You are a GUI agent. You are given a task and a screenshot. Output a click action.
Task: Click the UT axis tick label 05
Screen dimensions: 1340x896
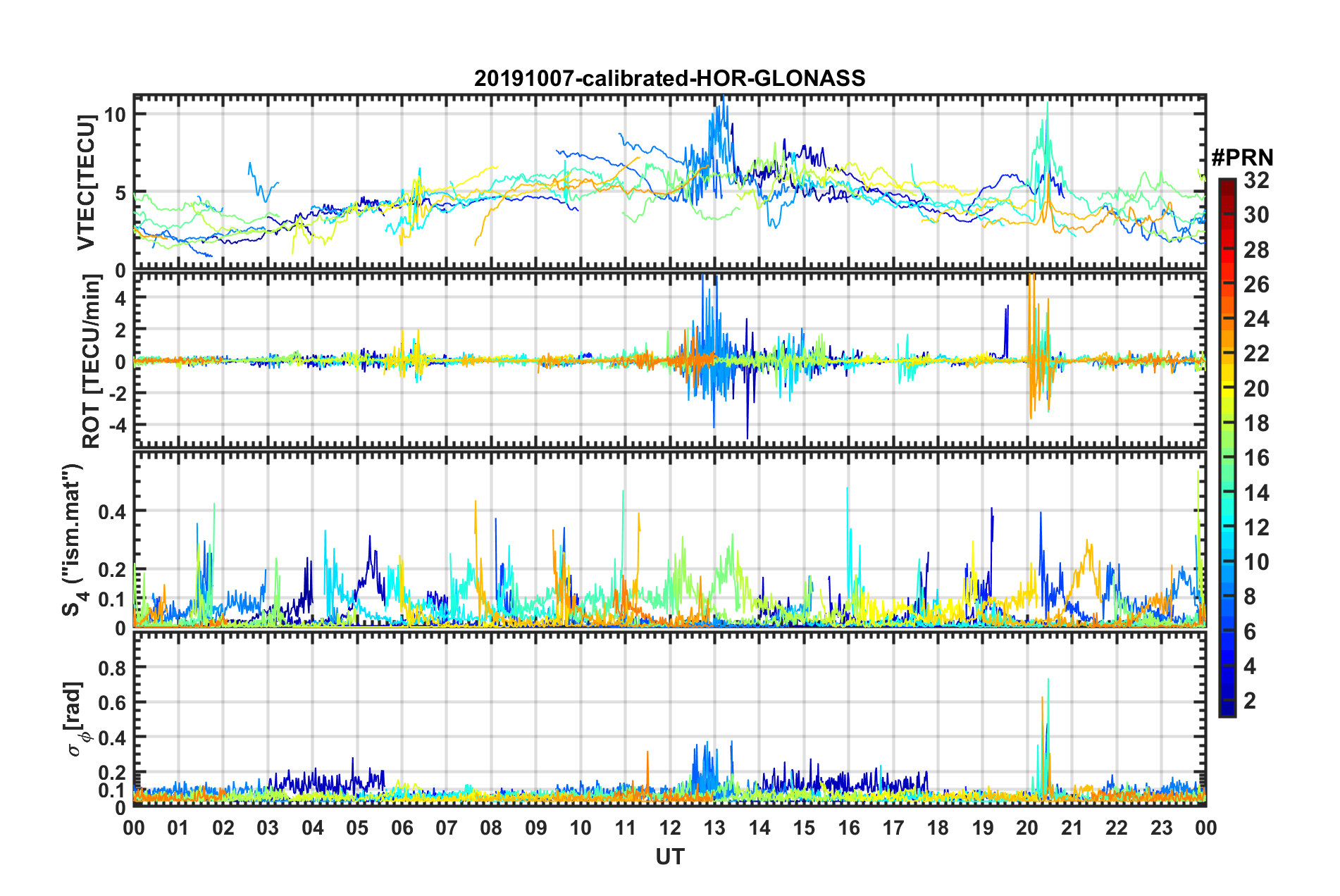(357, 828)
